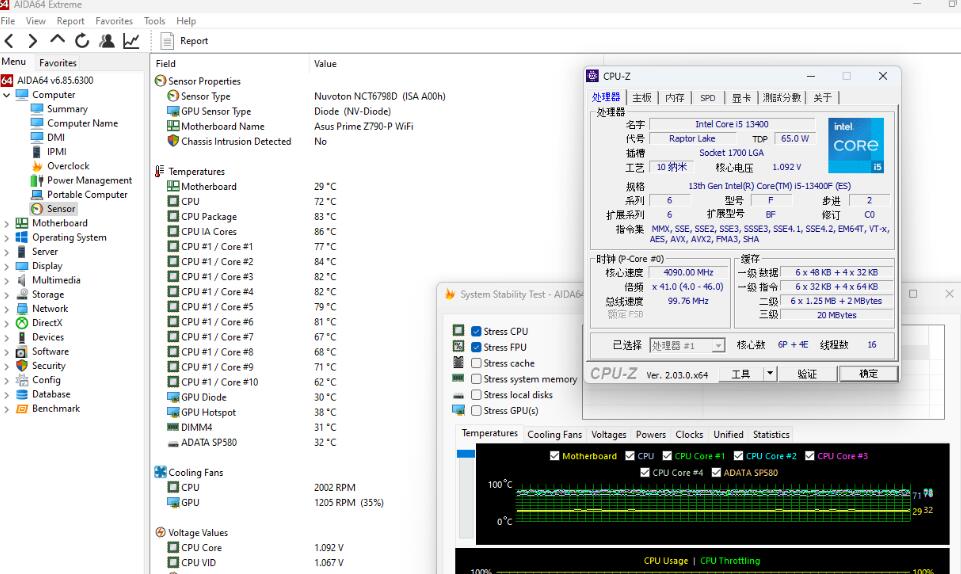Select the AIDA64 v6.85.6300 root node
The width and height of the screenshot is (961, 574).
55,80
